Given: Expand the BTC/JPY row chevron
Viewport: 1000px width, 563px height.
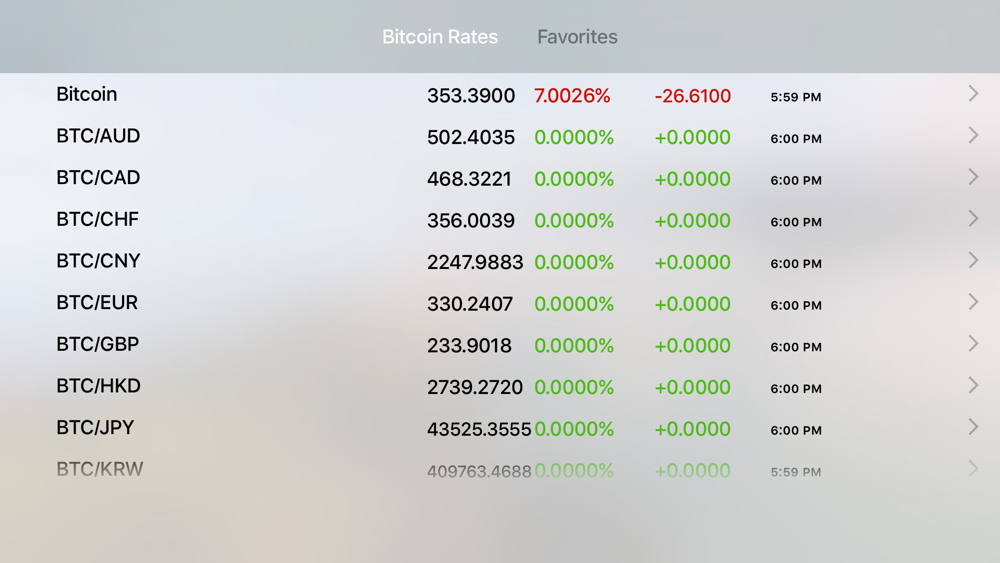Looking at the screenshot, I should pos(973,427).
